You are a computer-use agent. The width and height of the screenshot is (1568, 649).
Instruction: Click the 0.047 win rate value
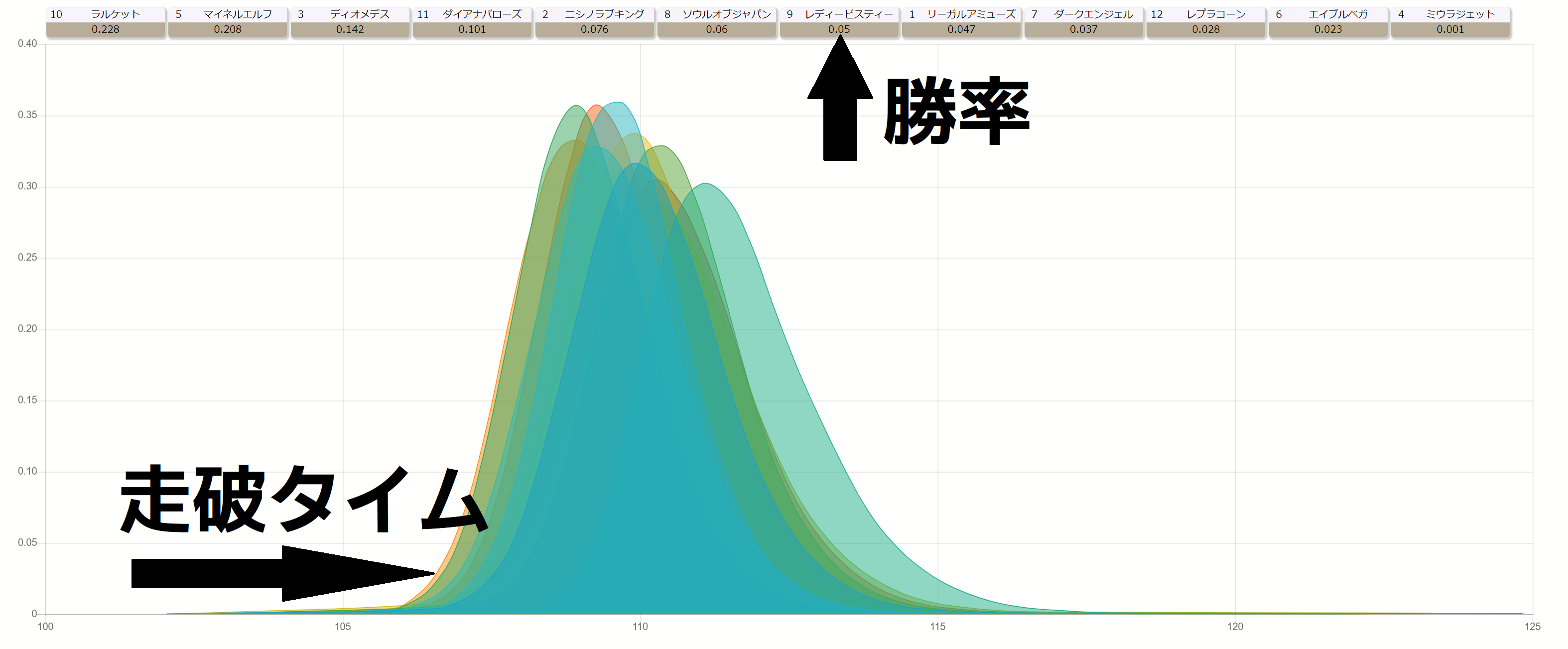tap(961, 29)
